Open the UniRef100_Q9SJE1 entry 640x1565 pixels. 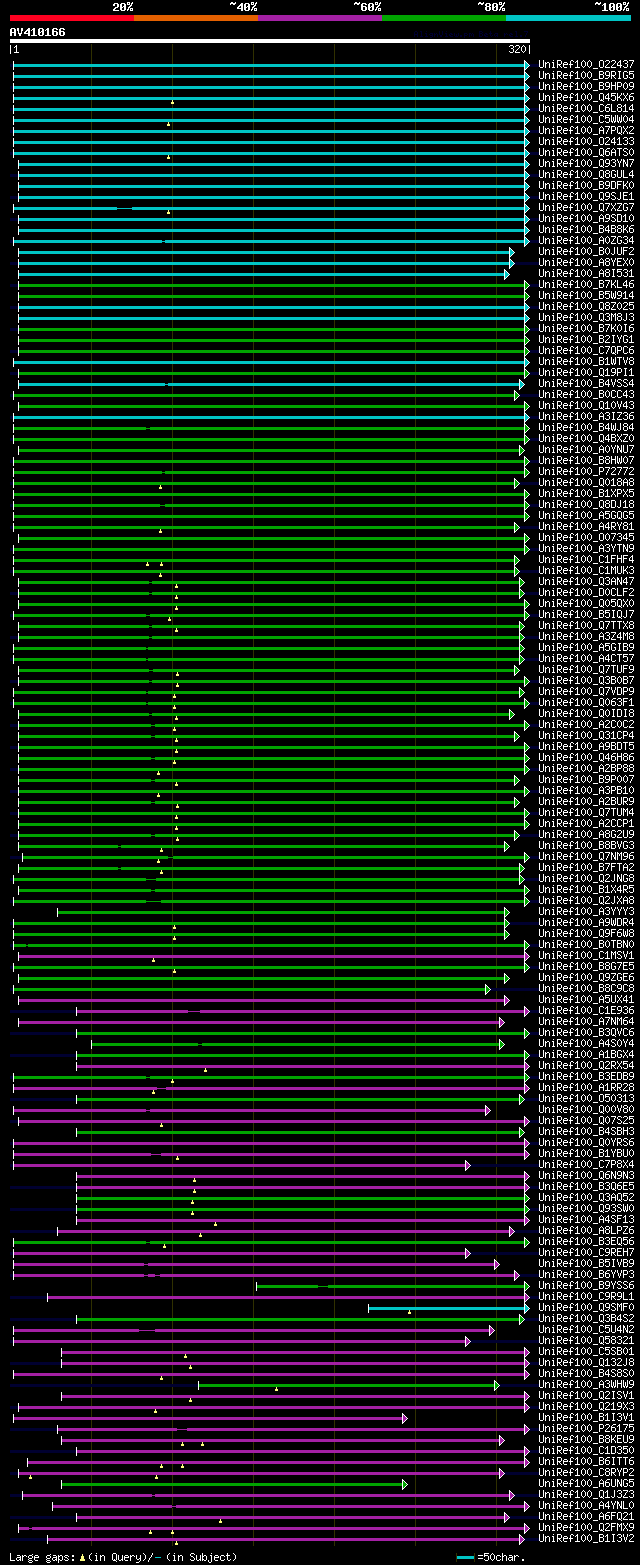tap(586, 196)
